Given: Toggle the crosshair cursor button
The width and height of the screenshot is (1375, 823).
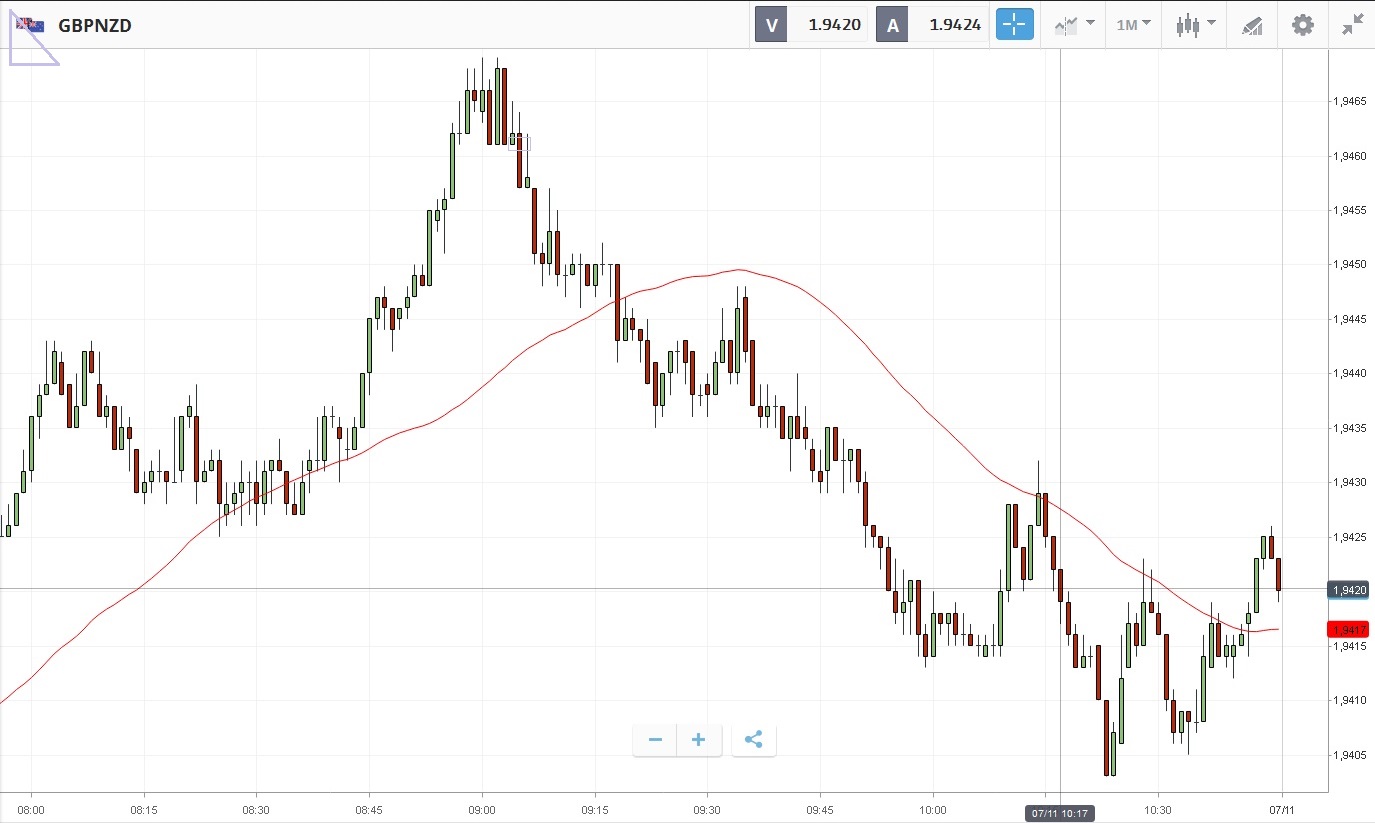Looking at the screenshot, I should point(1014,24).
